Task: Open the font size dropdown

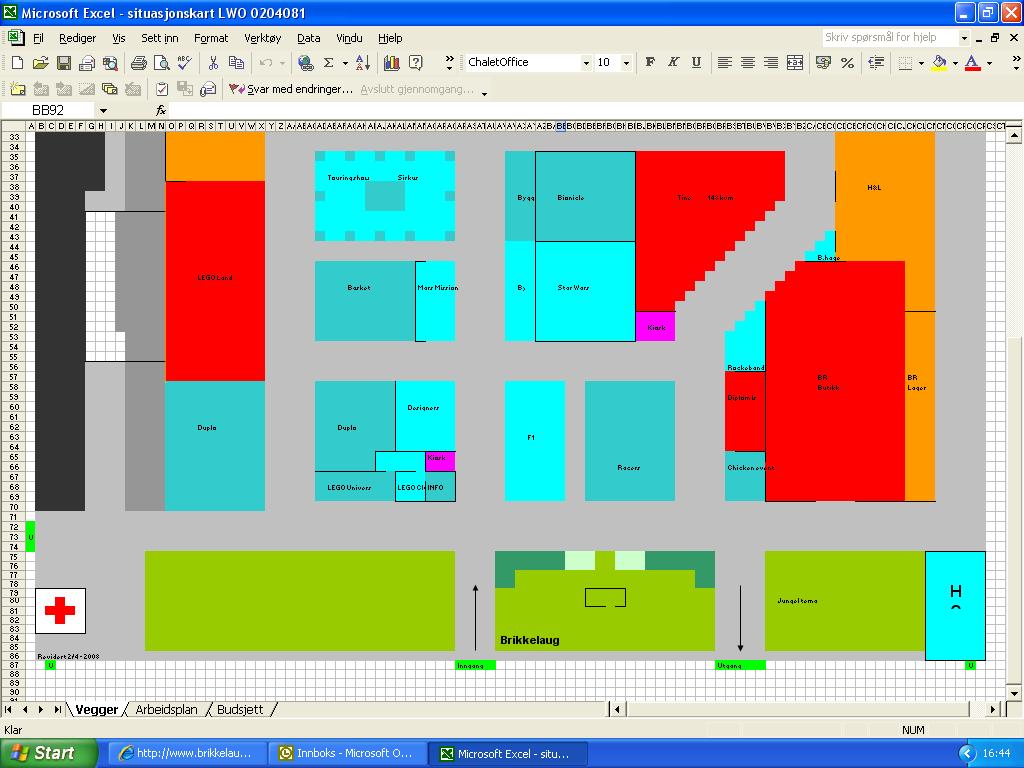Action: [626, 63]
